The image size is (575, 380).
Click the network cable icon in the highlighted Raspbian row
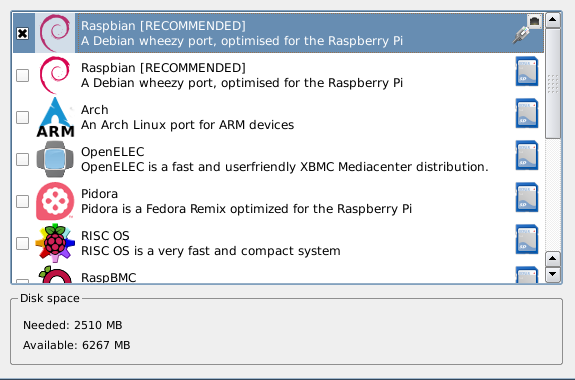click(527, 30)
